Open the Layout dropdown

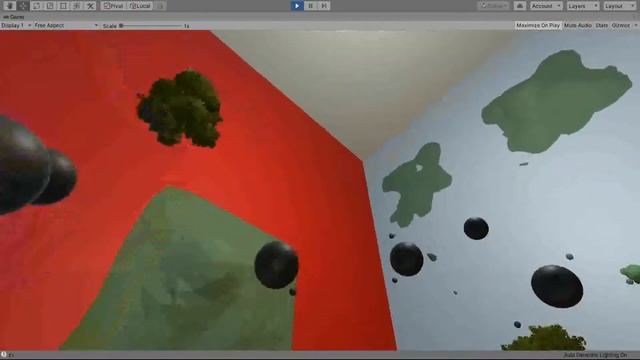[x=619, y=6]
